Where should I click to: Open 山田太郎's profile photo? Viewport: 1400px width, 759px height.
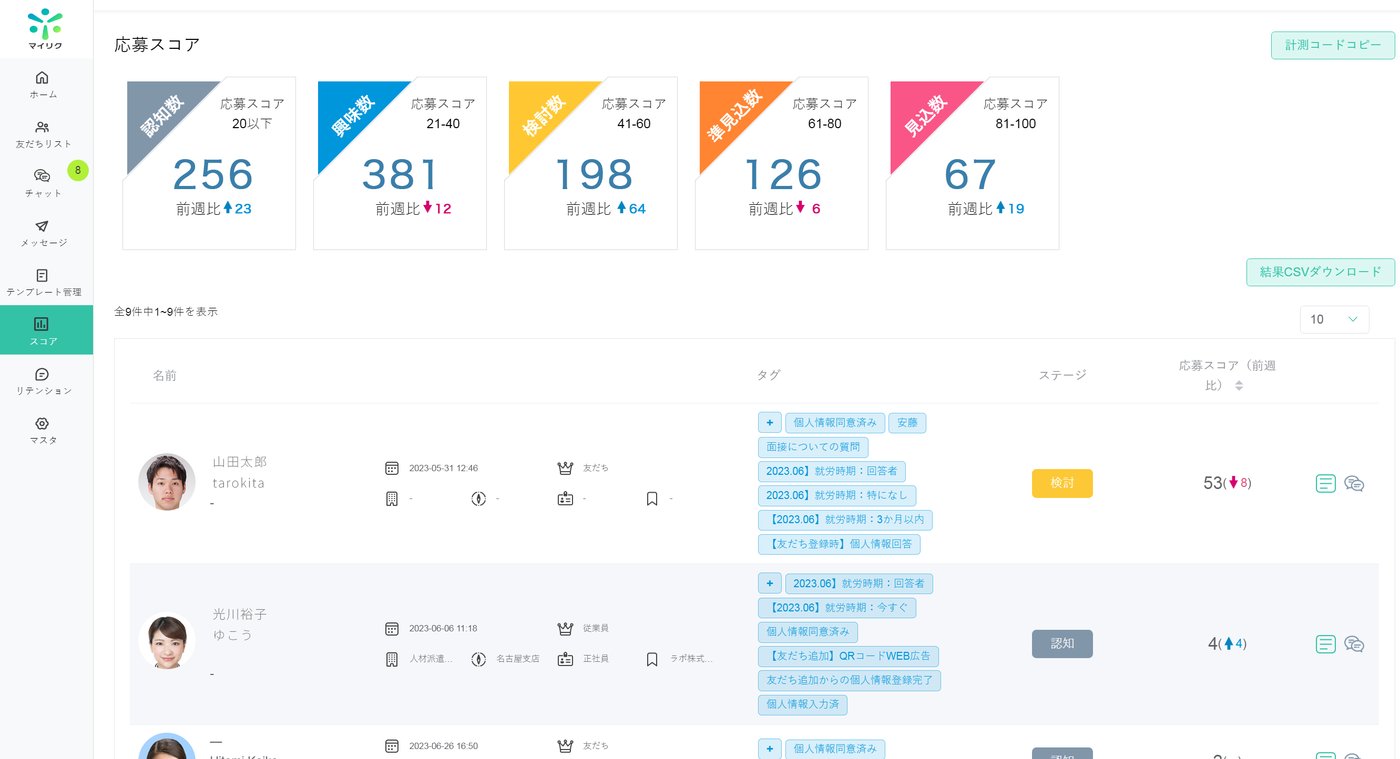click(x=167, y=482)
